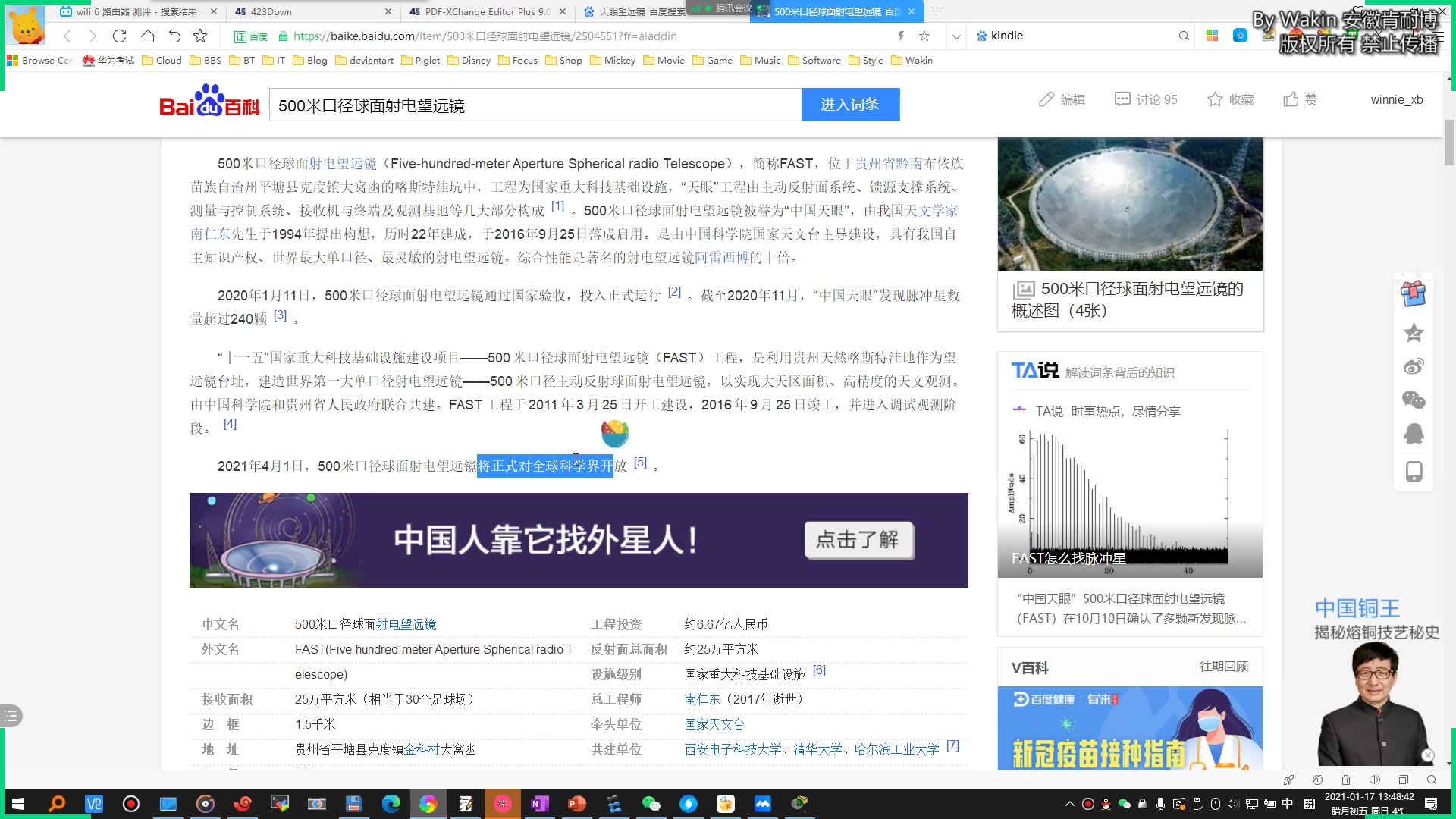Open the Windows notification center
The image size is (1456, 819).
tap(1431, 804)
